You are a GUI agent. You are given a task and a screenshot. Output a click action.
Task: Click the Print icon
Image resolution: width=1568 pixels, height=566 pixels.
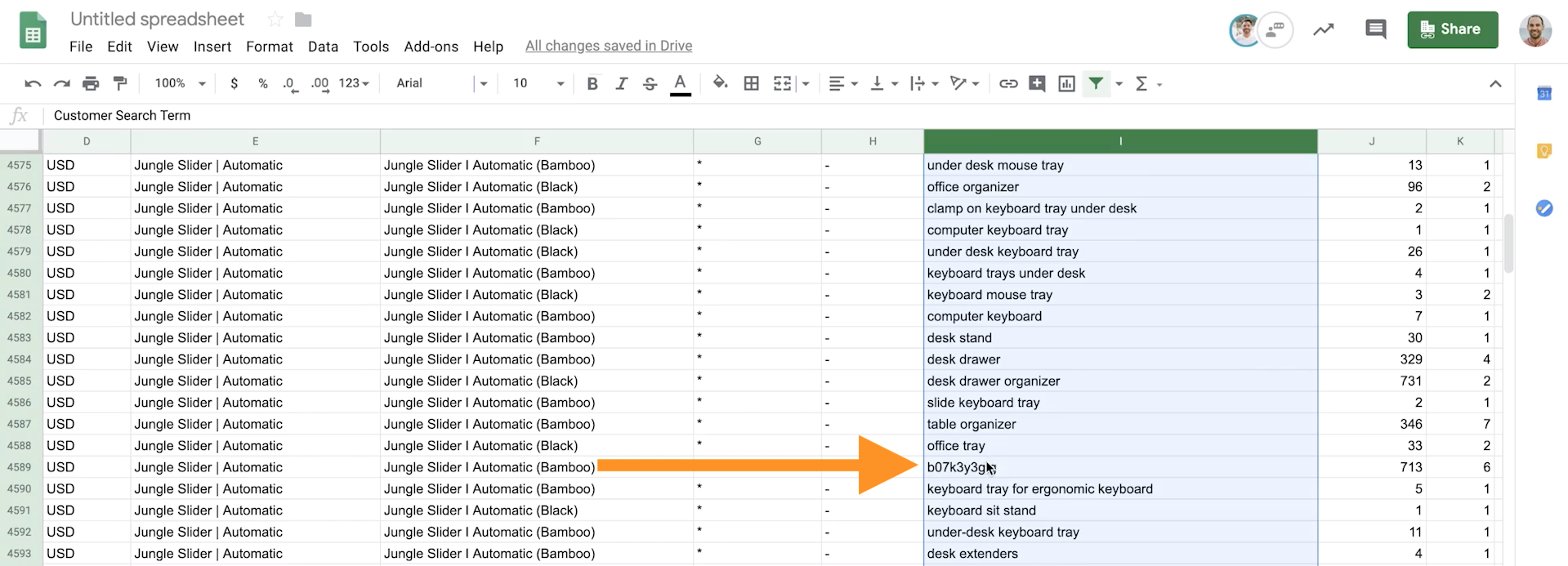91,83
